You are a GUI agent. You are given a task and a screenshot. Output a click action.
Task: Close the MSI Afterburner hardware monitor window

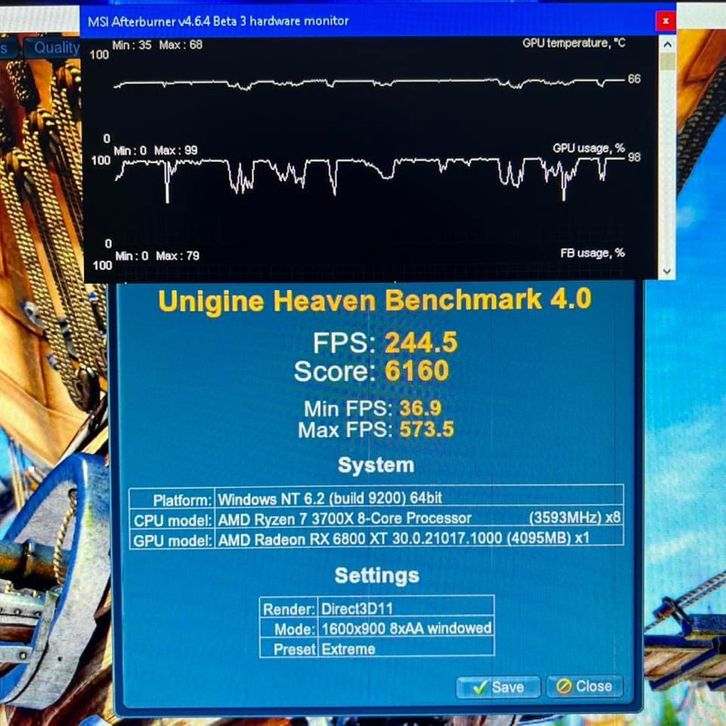point(667,20)
